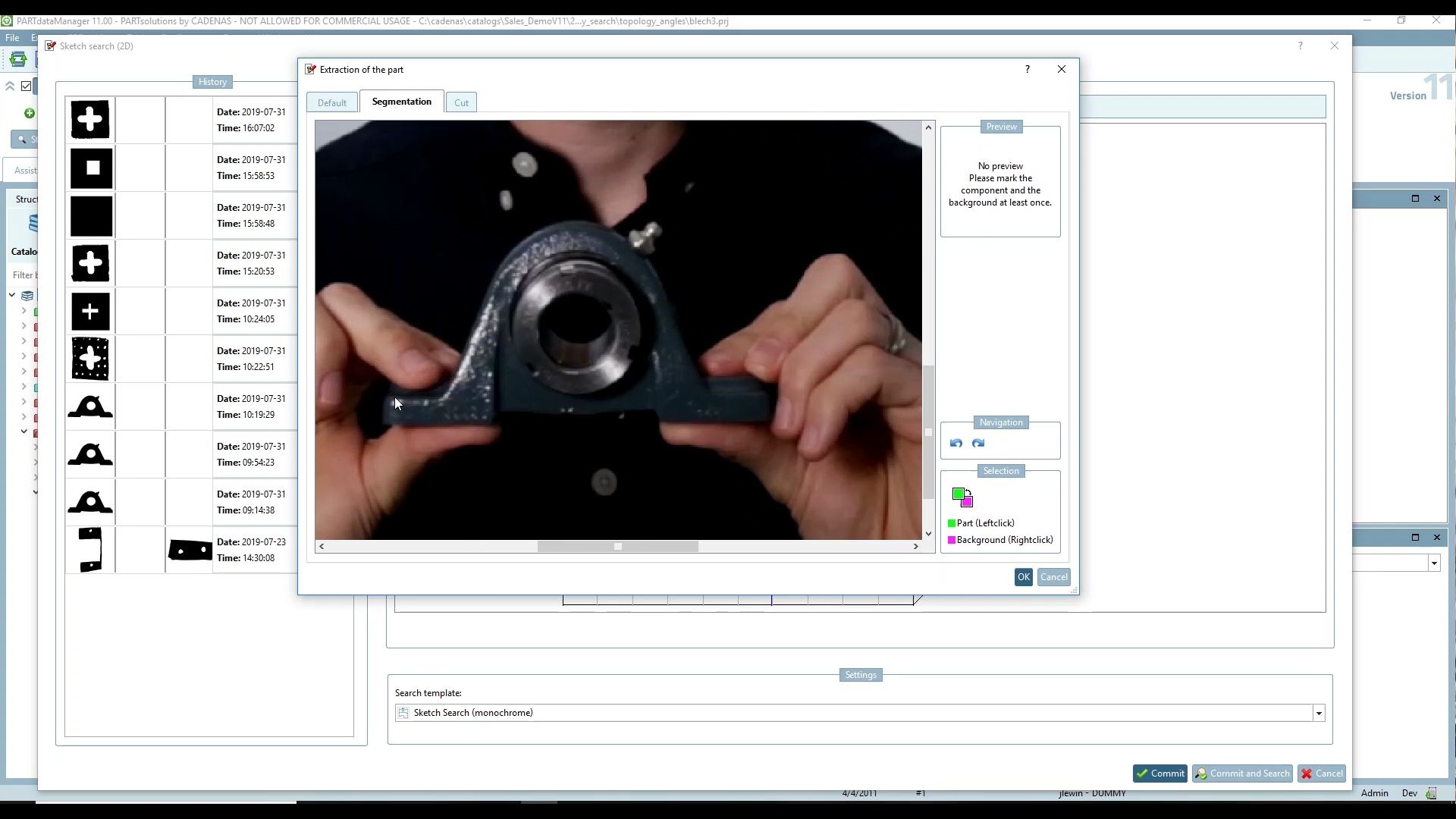Viewport: 1456px width, 819px height.
Task: Click the Commit and Search button
Action: click(x=1241, y=773)
